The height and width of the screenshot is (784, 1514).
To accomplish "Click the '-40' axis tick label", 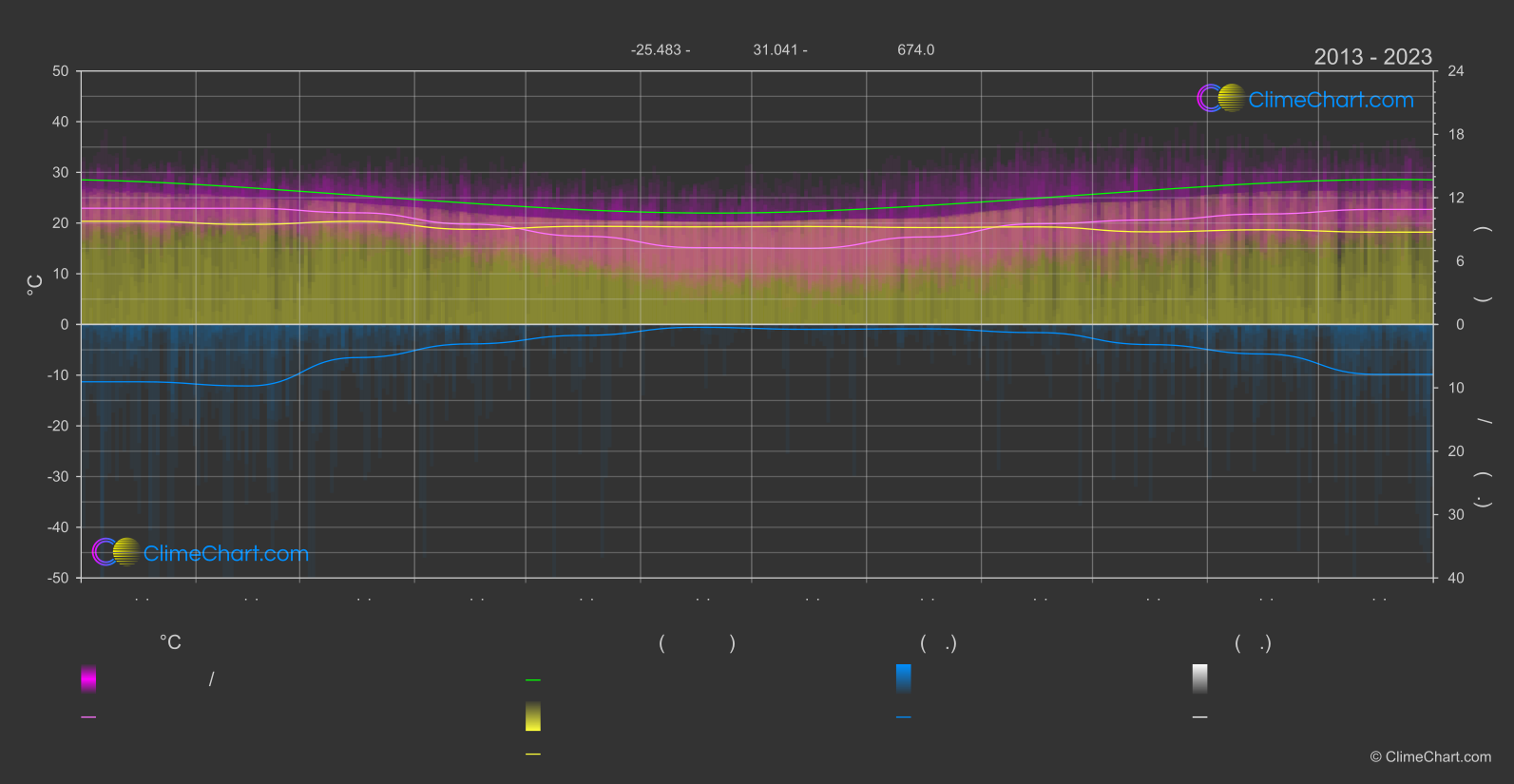I will click(x=59, y=527).
